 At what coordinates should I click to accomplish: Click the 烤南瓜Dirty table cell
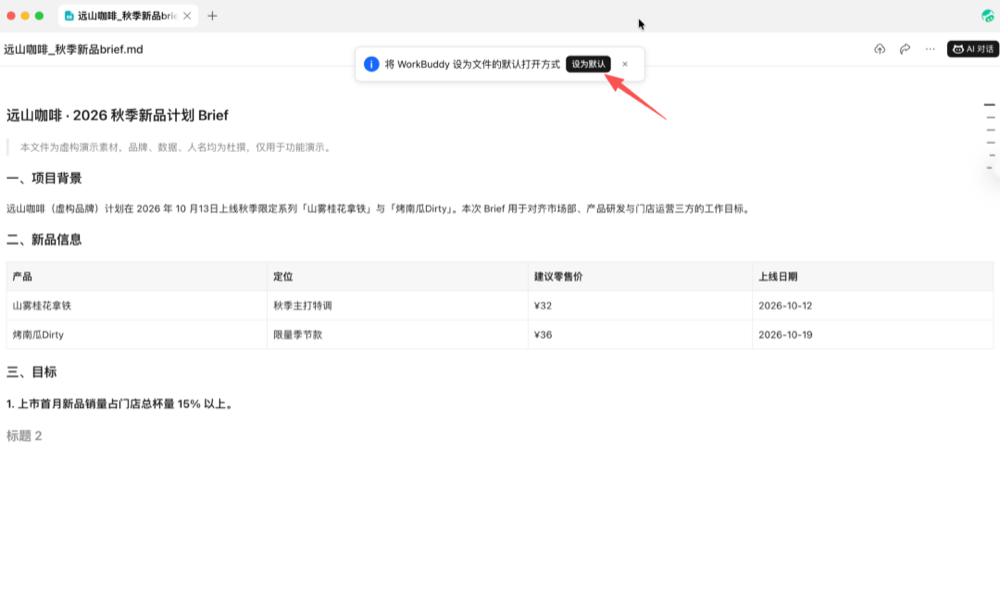click(136, 335)
